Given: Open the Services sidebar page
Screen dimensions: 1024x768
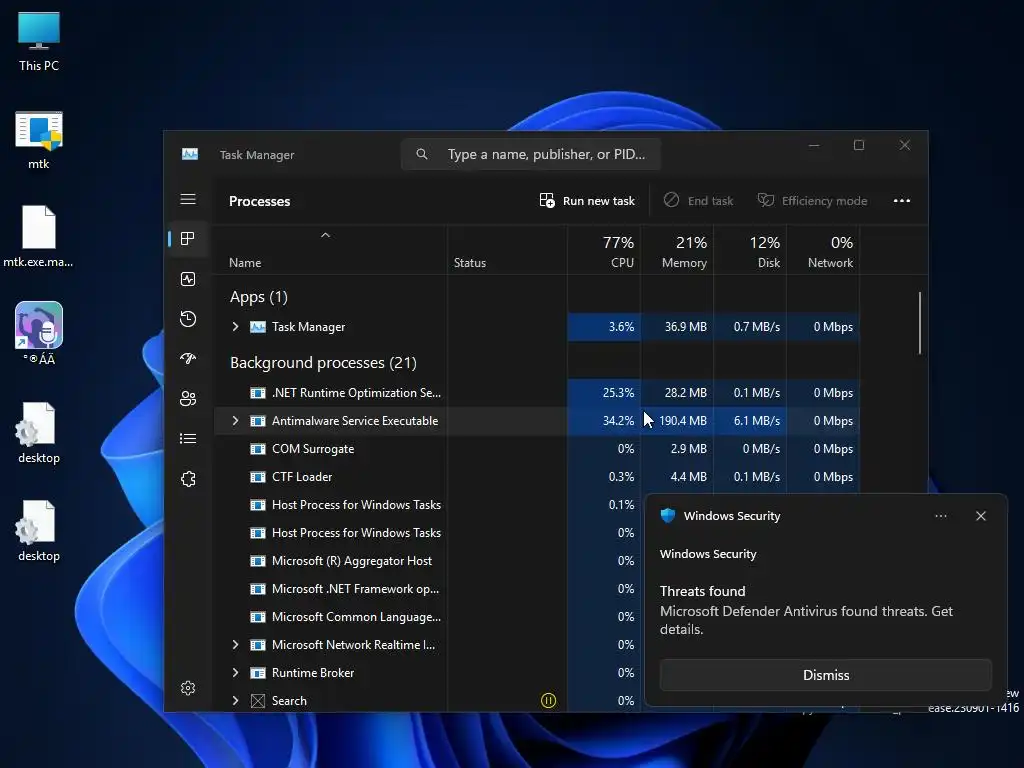Looking at the screenshot, I should [188, 479].
